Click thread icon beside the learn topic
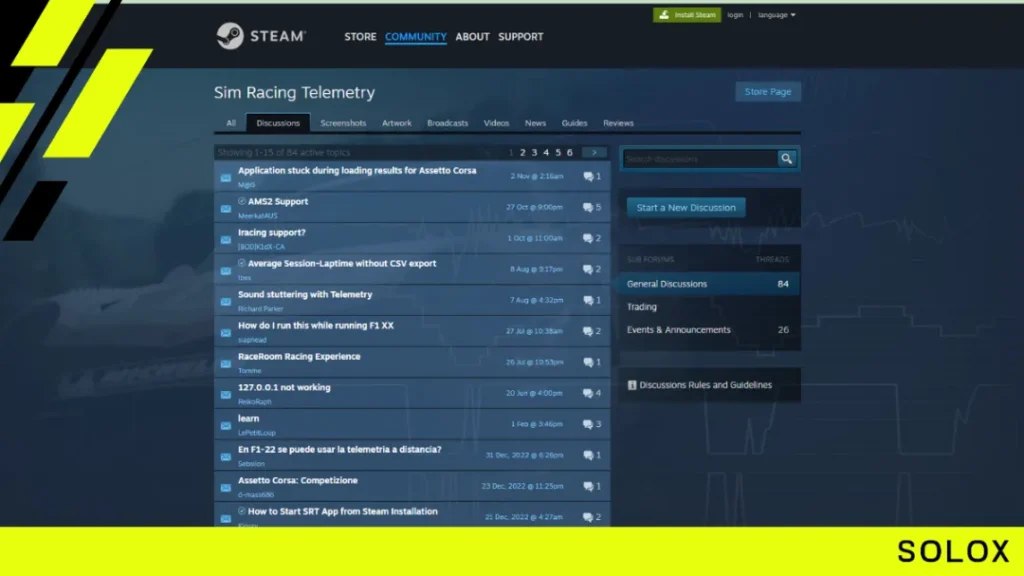Image resolution: width=1024 pixels, height=576 pixels. [225, 426]
